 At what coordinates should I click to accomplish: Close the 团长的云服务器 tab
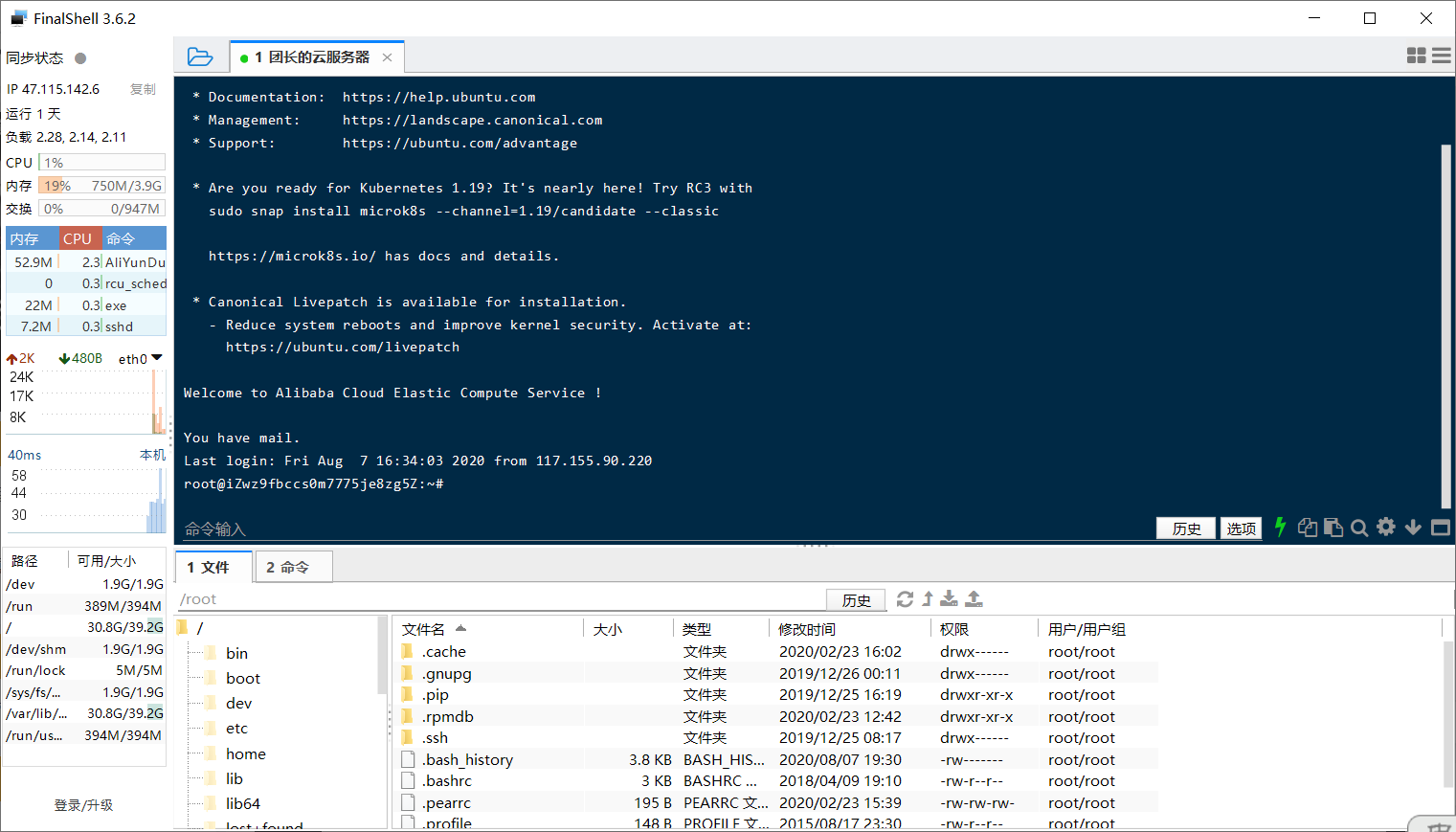(388, 57)
